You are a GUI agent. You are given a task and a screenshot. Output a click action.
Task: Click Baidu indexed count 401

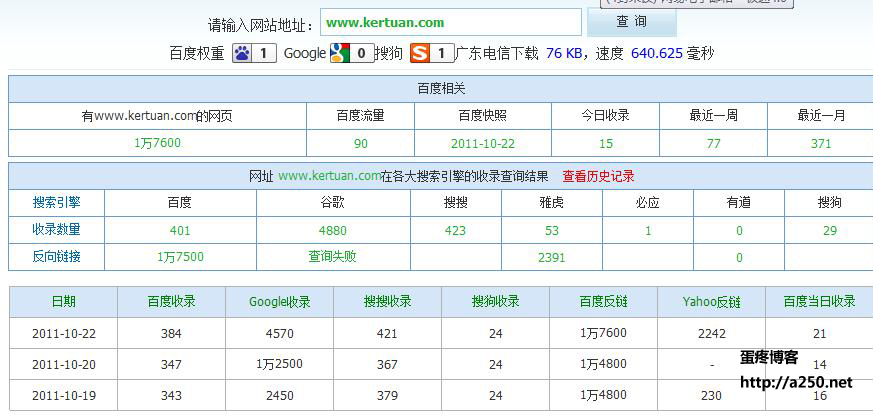(180, 231)
